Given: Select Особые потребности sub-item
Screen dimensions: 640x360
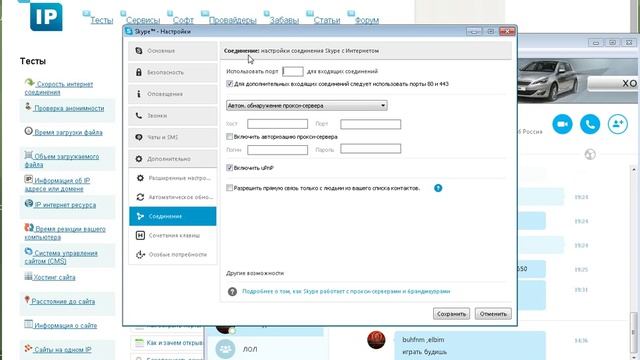Looking at the screenshot, I should pyautogui.click(x=173, y=255).
